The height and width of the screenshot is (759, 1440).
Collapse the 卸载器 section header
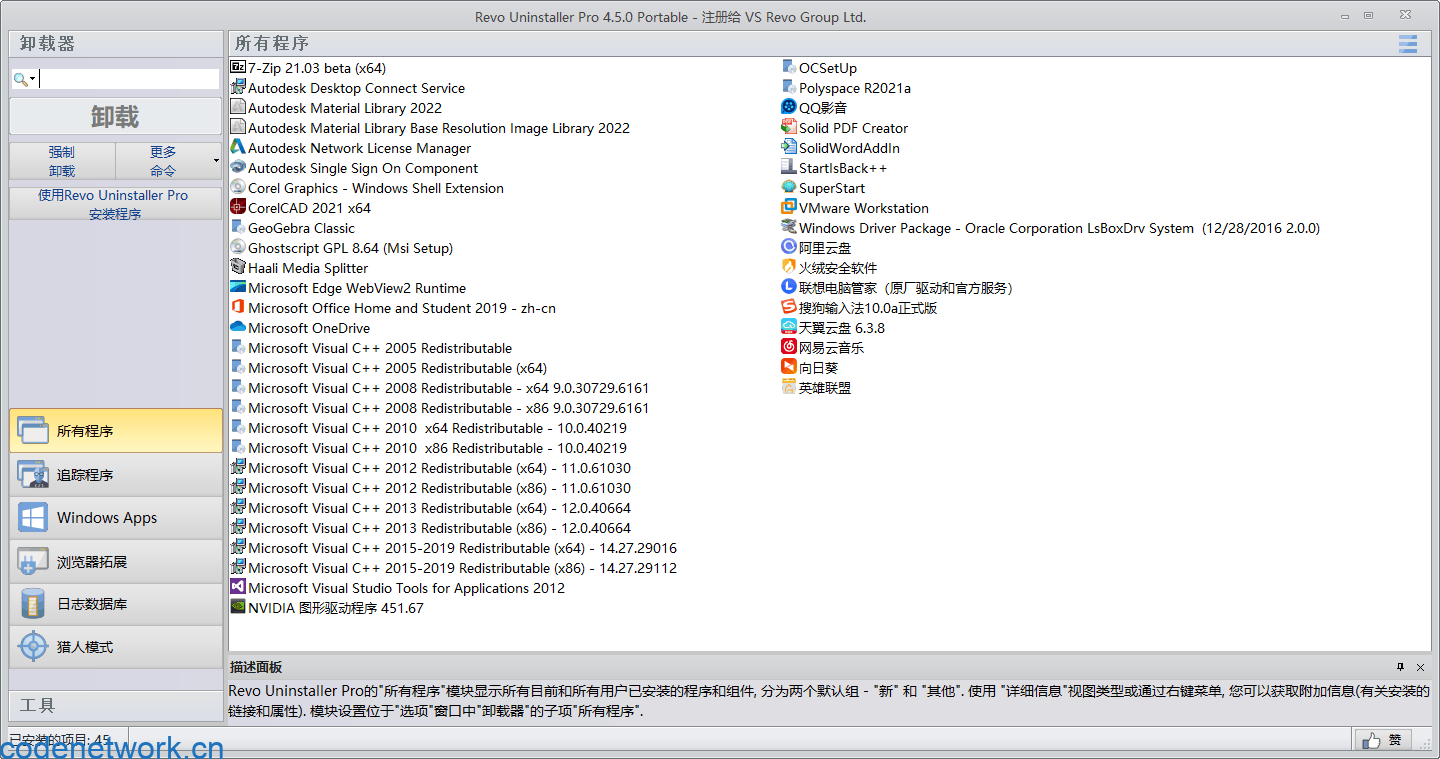(x=115, y=44)
